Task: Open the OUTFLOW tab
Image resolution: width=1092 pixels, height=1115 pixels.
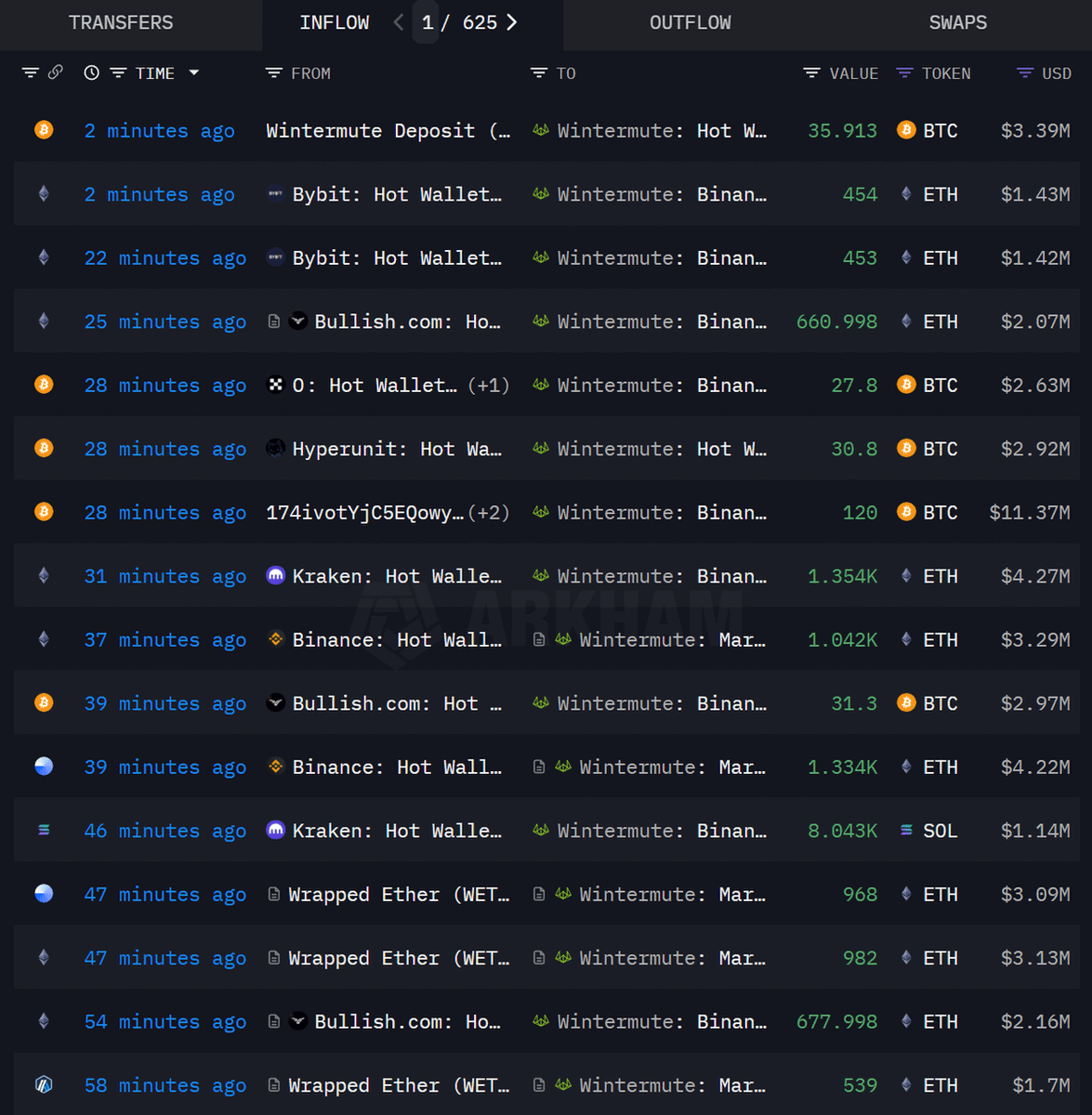Action: (x=691, y=22)
